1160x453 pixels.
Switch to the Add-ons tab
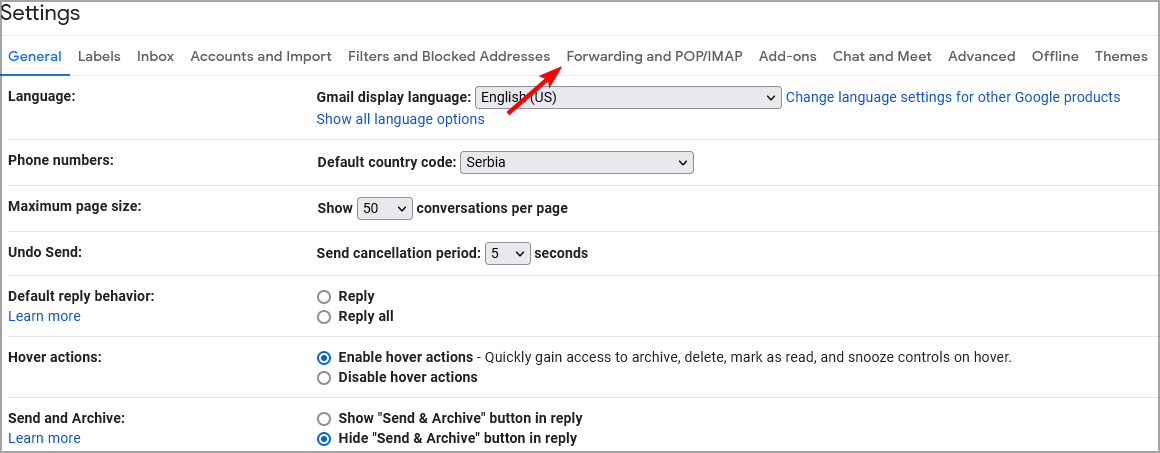(788, 56)
